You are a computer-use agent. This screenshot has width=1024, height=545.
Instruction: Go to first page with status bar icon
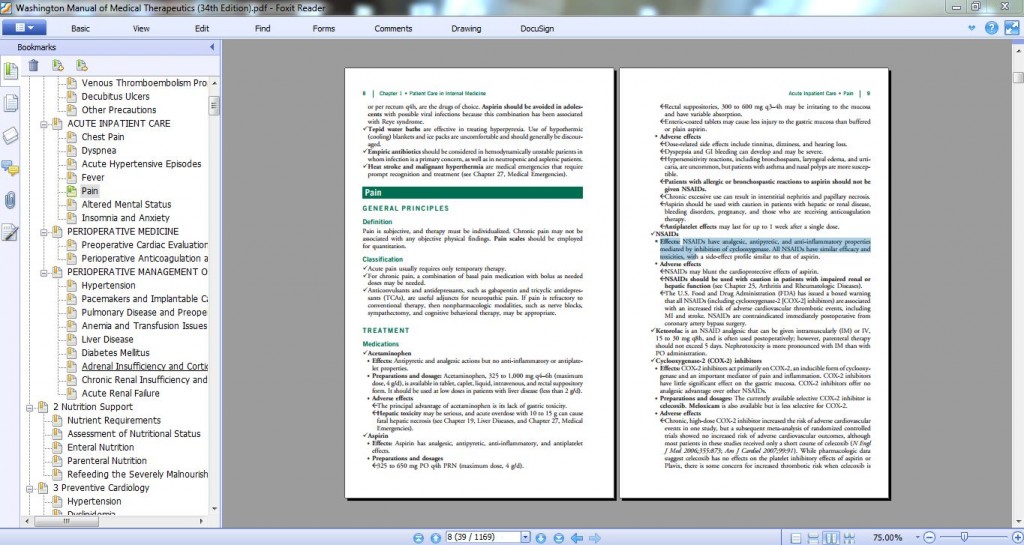click(419, 538)
